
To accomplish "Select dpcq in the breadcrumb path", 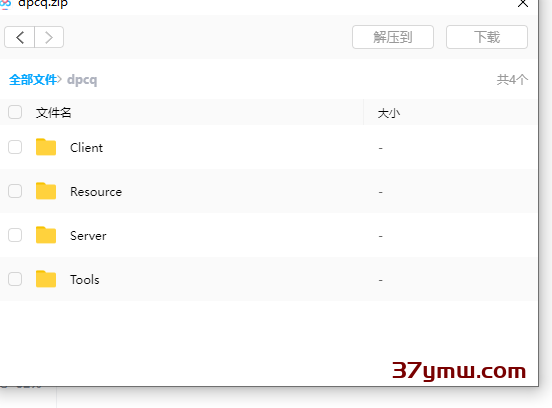I will (82, 80).
